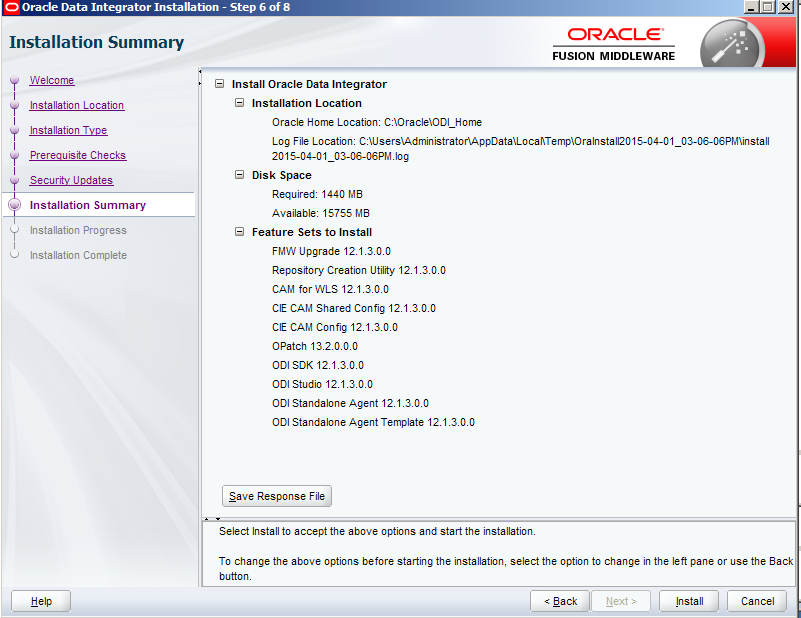
Task: Click the Prerequisite Checks step bullet icon
Action: [x=14, y=156]
